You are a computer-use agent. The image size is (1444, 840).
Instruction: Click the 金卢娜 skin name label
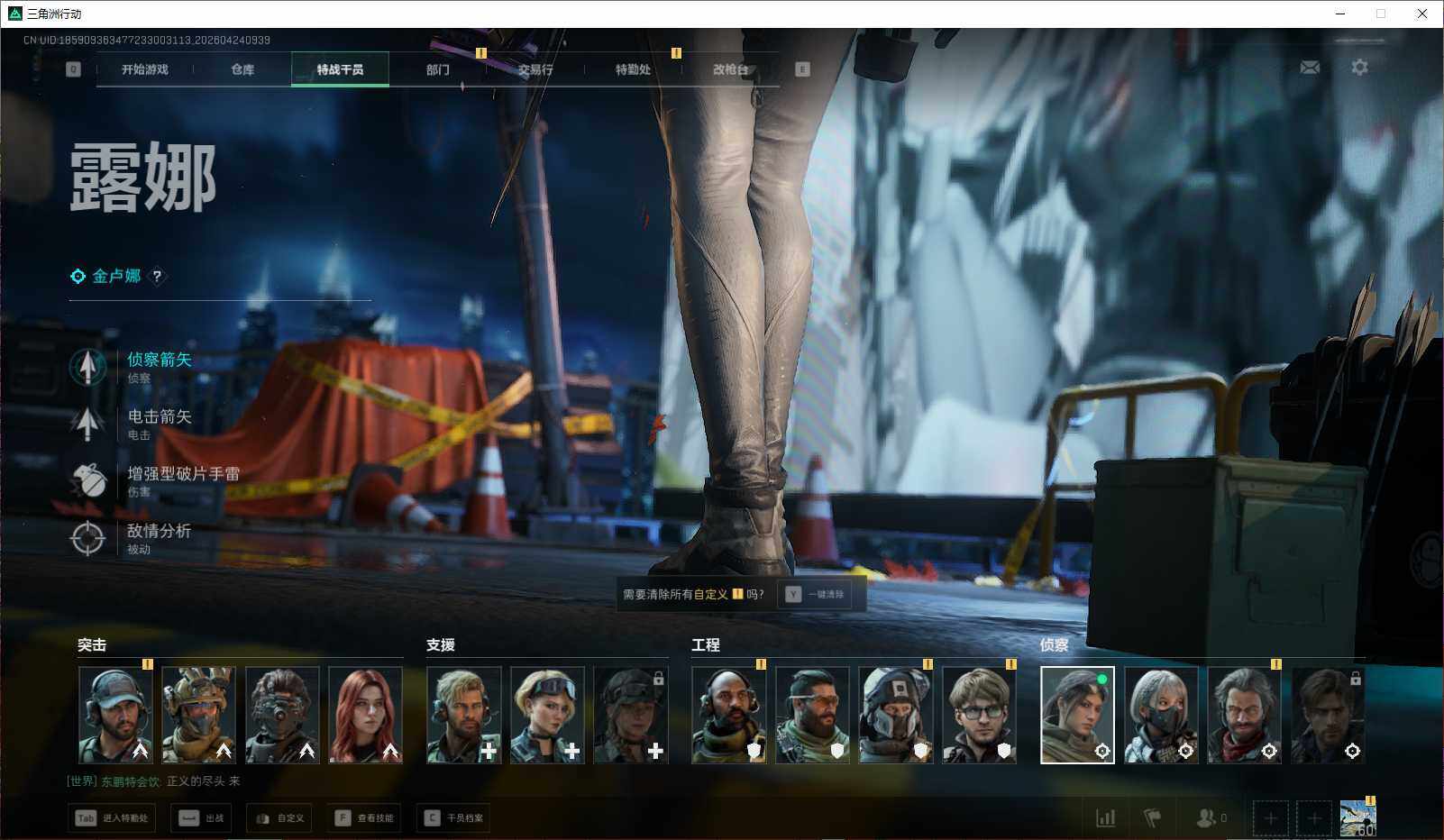coord(116,276)
